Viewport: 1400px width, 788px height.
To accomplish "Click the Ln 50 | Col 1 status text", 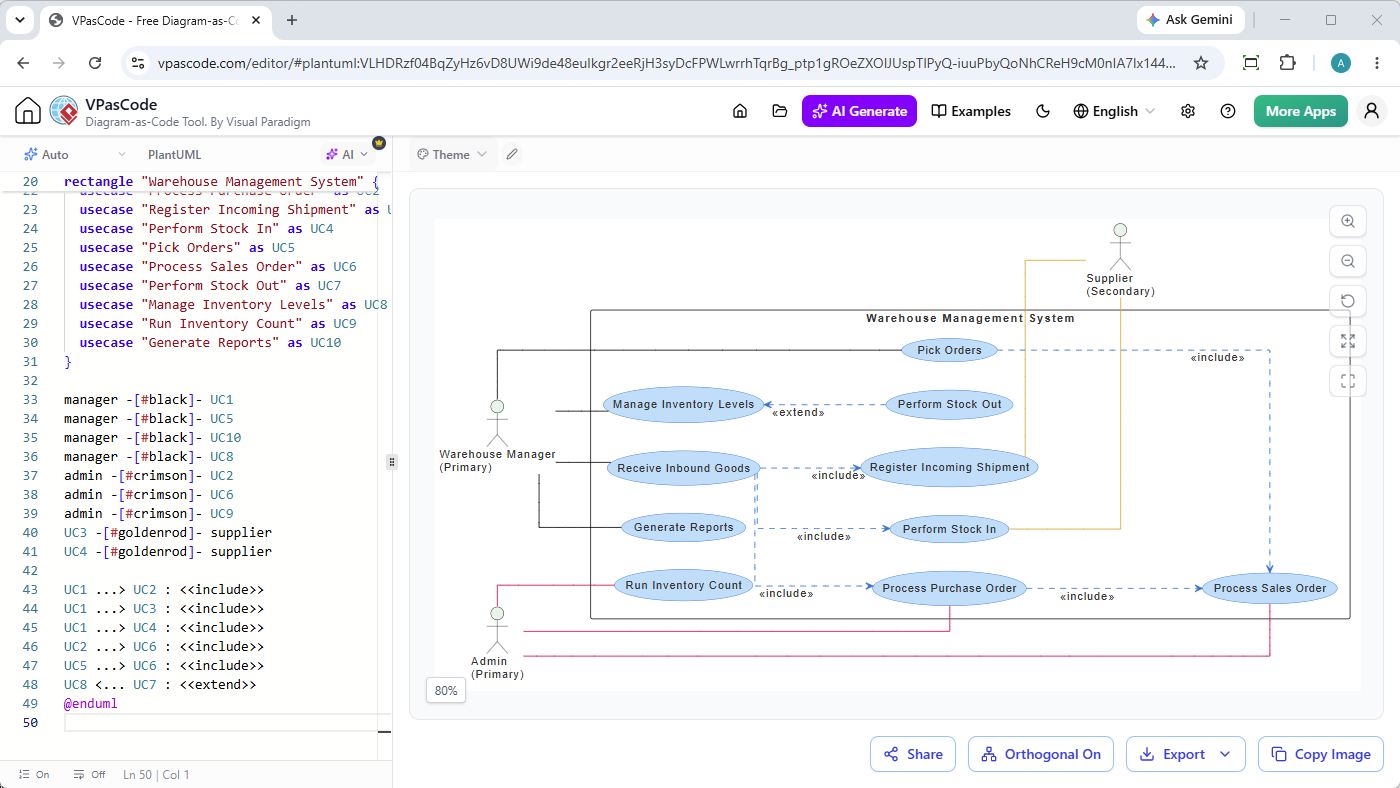I will [156, 774].
